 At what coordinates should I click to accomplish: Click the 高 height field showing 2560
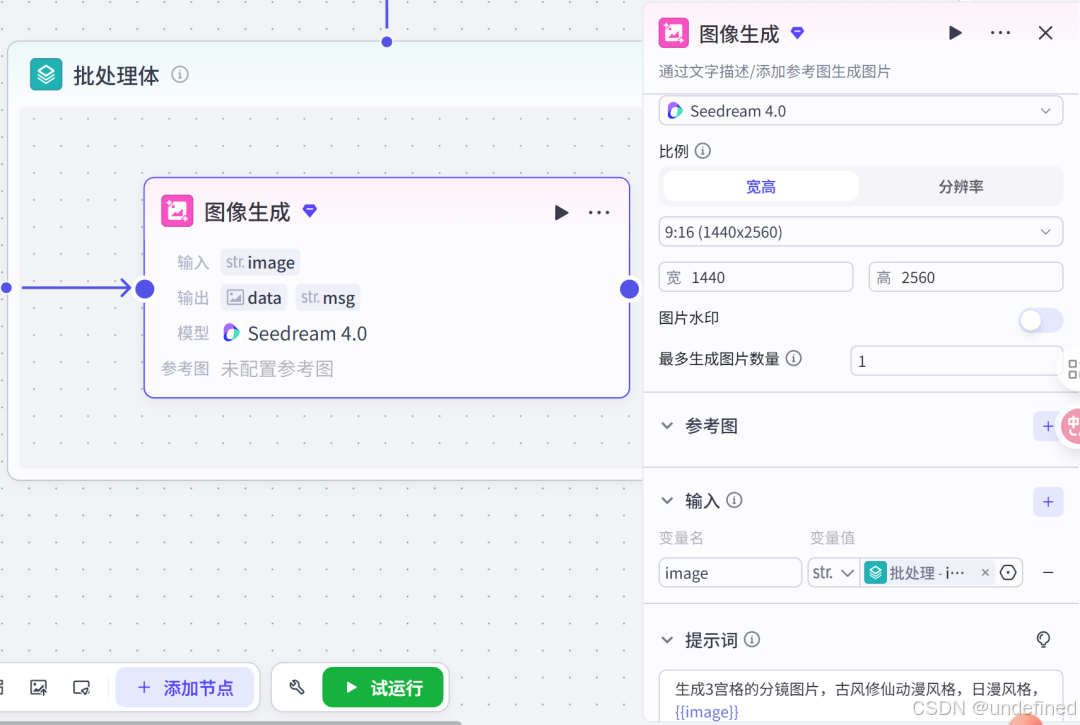[x=966, y=277]
